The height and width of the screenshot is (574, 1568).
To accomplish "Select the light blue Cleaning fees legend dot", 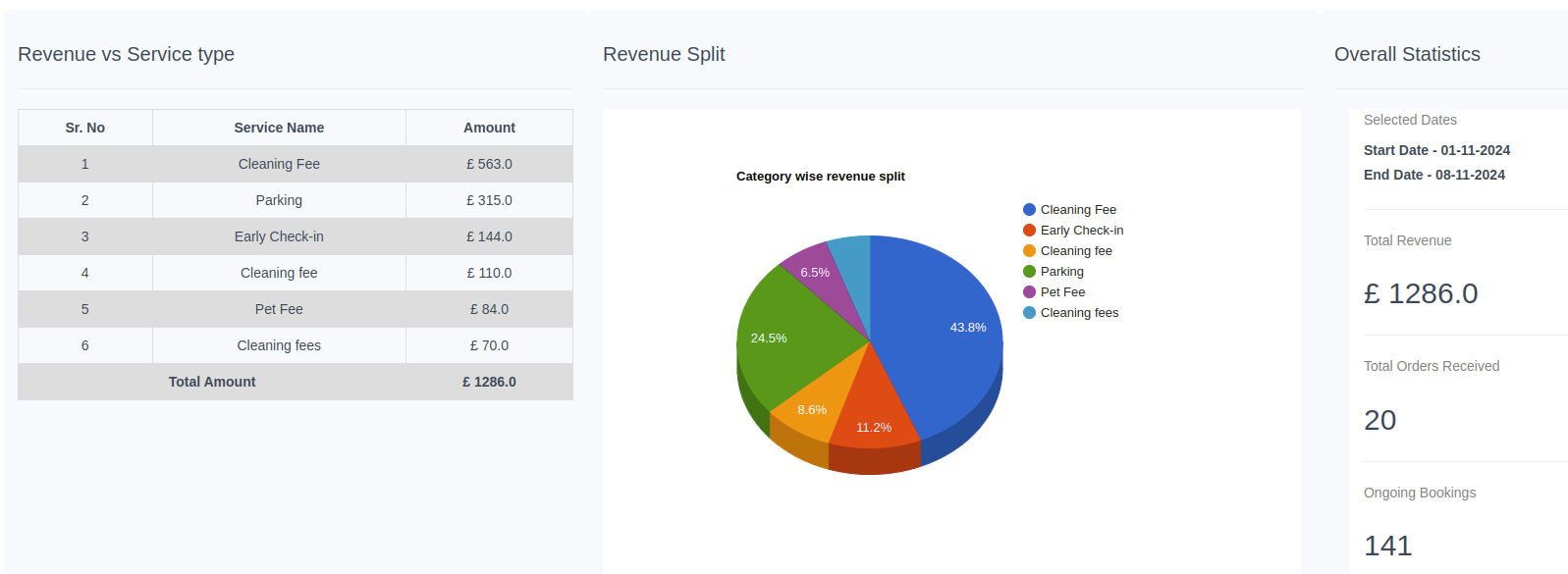I will [1029, 313].
